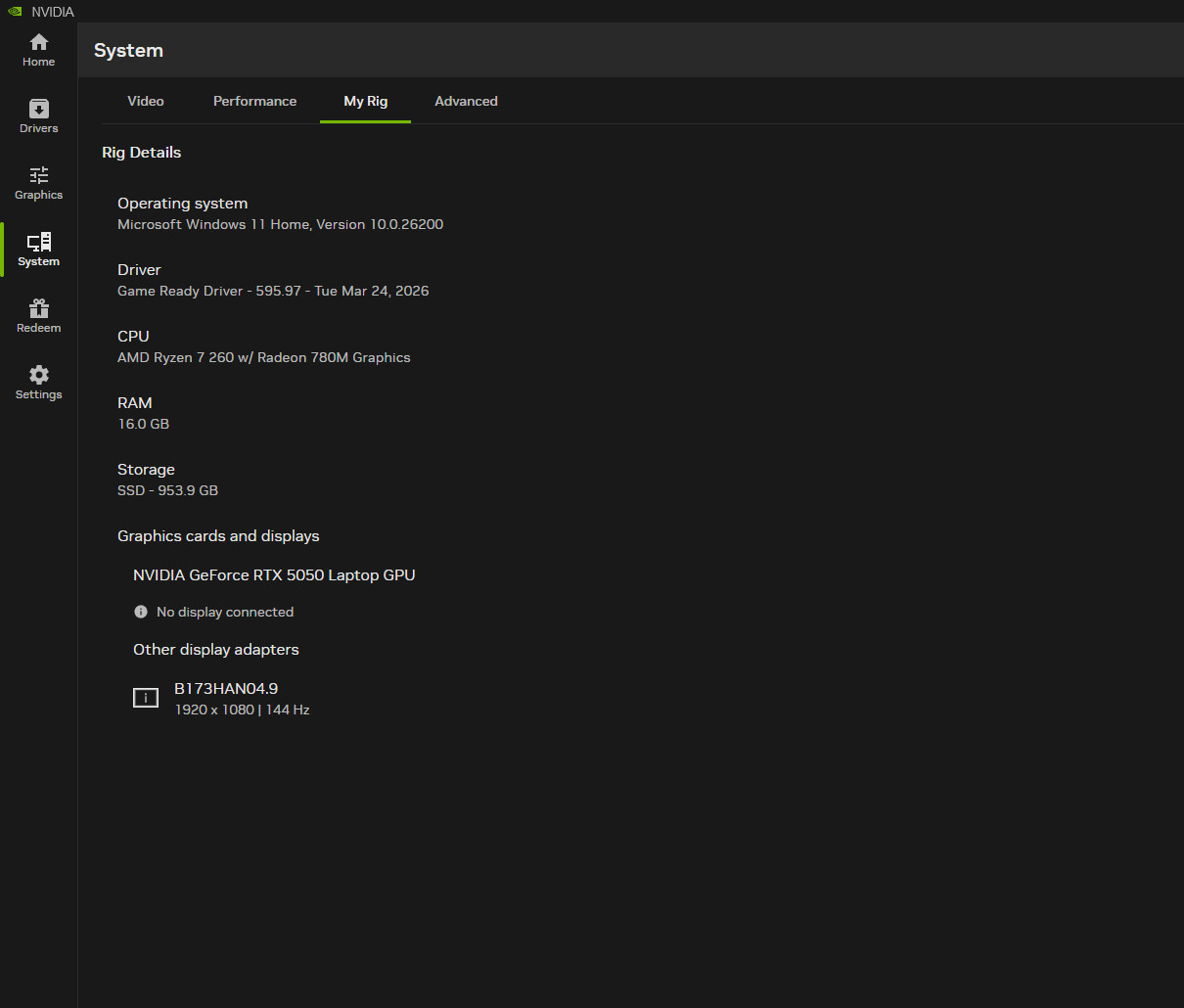This screenshot has width=1184, height=1008.
Task: Select the System section in the sidebar
Action: coord(39,250)
